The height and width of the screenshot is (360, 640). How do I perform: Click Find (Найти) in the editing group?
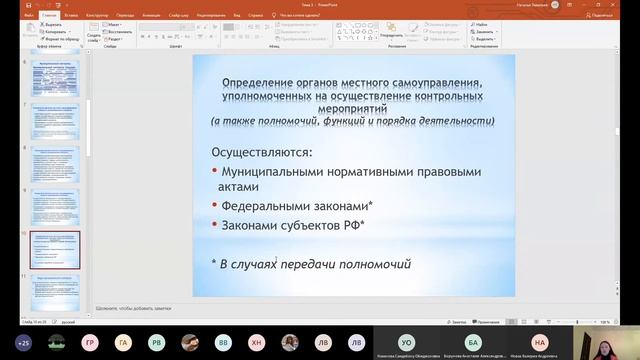click(479, 24)
